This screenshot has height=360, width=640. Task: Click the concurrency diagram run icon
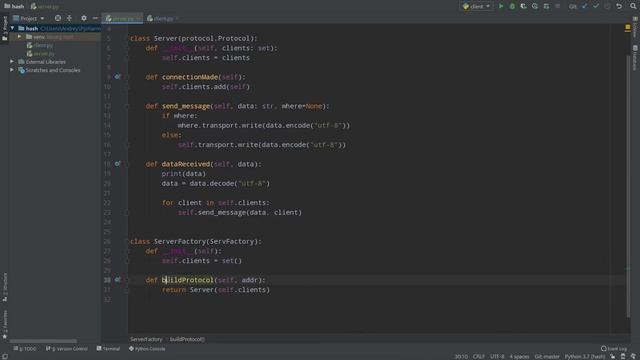click(547, 6)
